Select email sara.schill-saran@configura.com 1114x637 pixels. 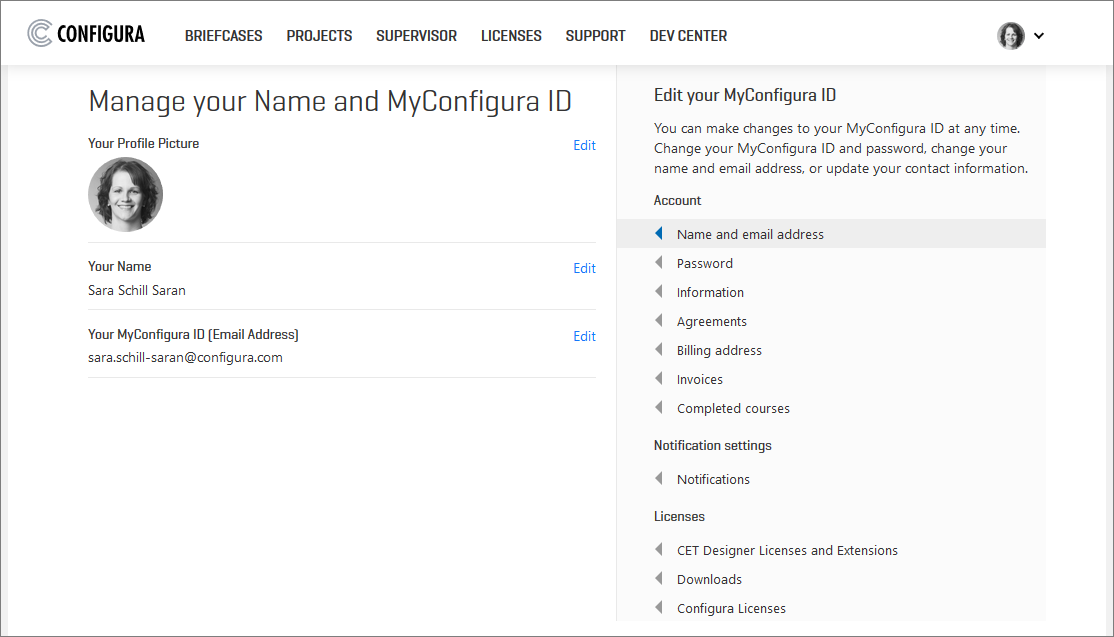tap(185, 358)
